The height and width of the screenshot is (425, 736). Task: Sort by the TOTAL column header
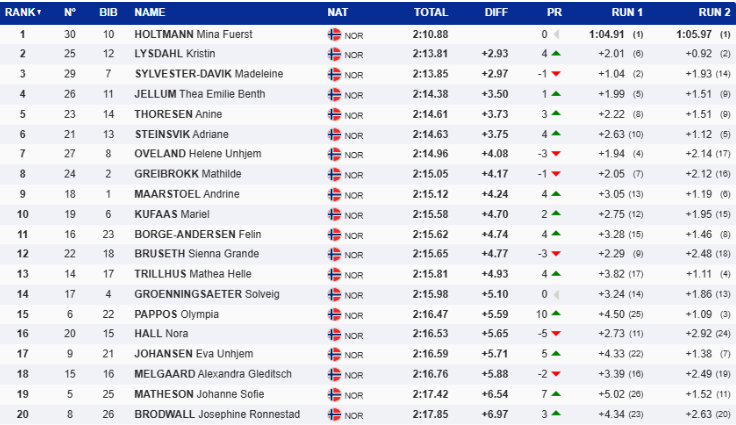(431, 12)
